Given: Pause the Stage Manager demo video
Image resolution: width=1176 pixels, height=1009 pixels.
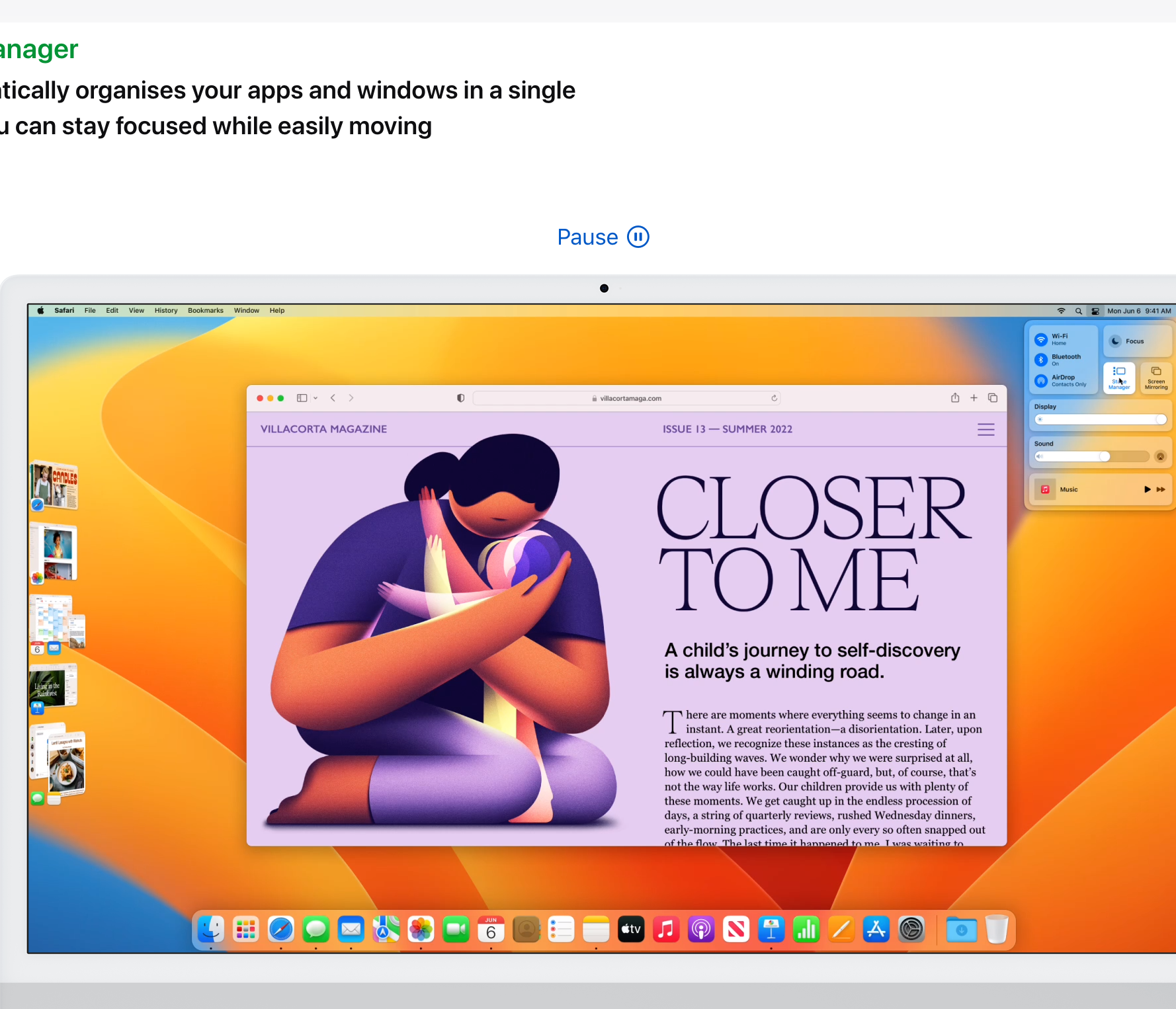Looking at the screenshot, I should coord(603,237).
